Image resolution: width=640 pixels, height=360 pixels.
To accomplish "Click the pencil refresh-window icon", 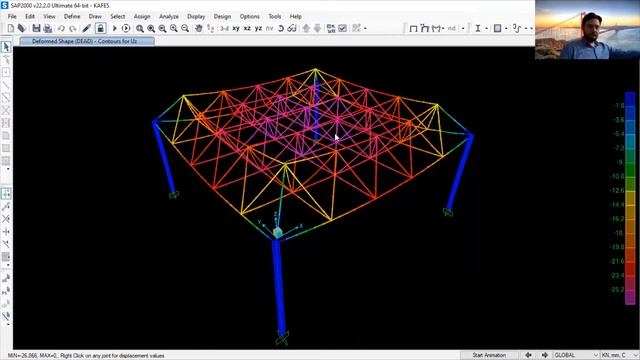I will click(87, 28).
